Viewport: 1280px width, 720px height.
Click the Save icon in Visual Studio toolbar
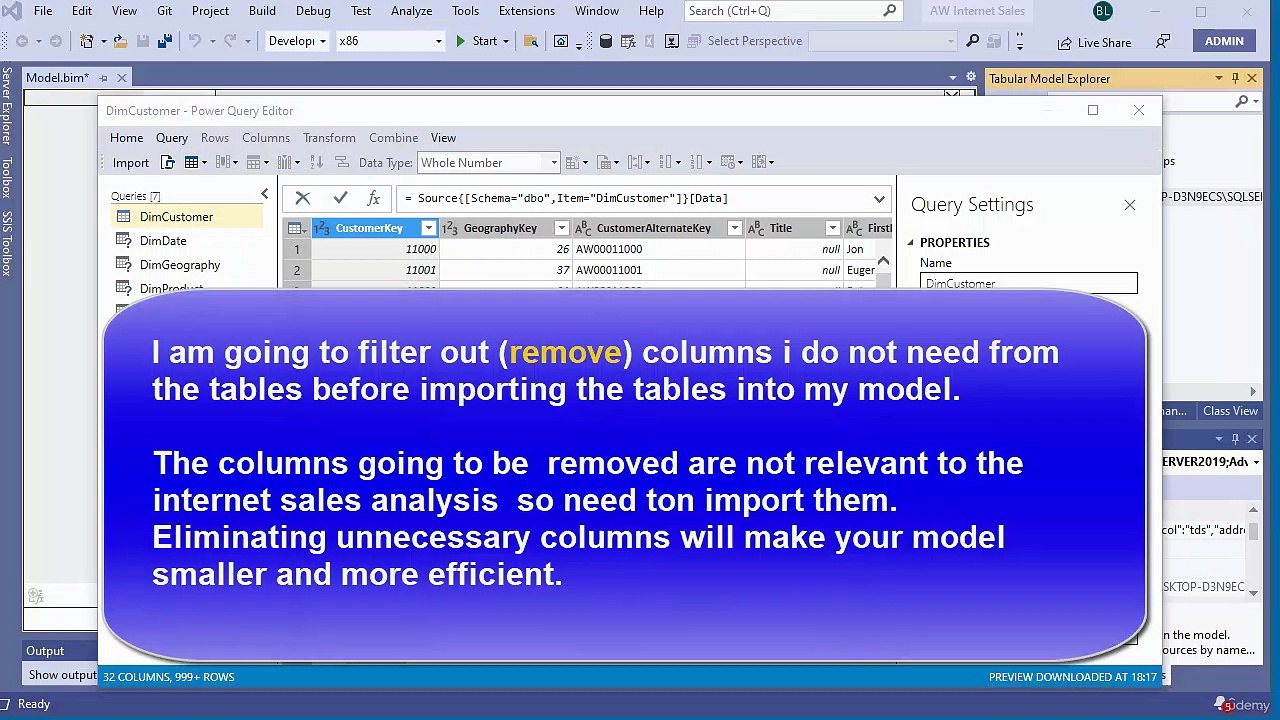(x=143, y=41)
